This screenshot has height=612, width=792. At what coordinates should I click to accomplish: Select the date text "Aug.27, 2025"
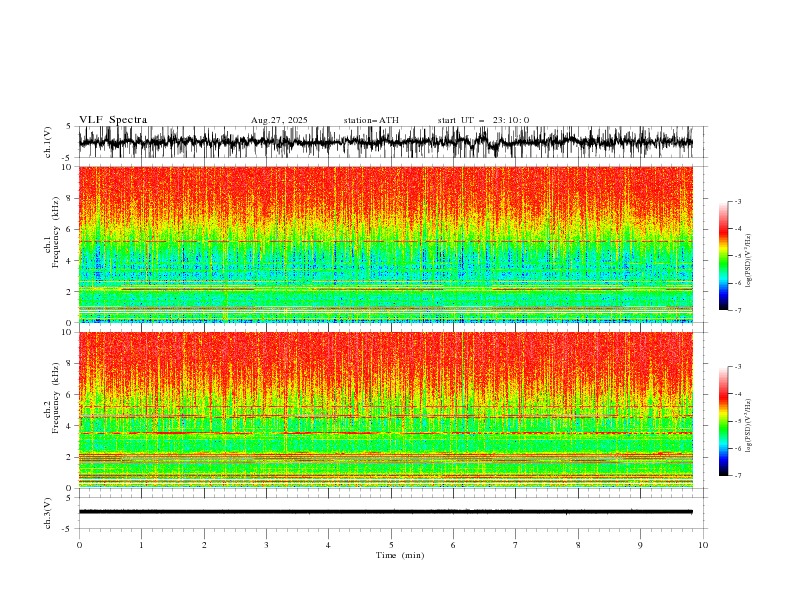(x=279, y=120)
